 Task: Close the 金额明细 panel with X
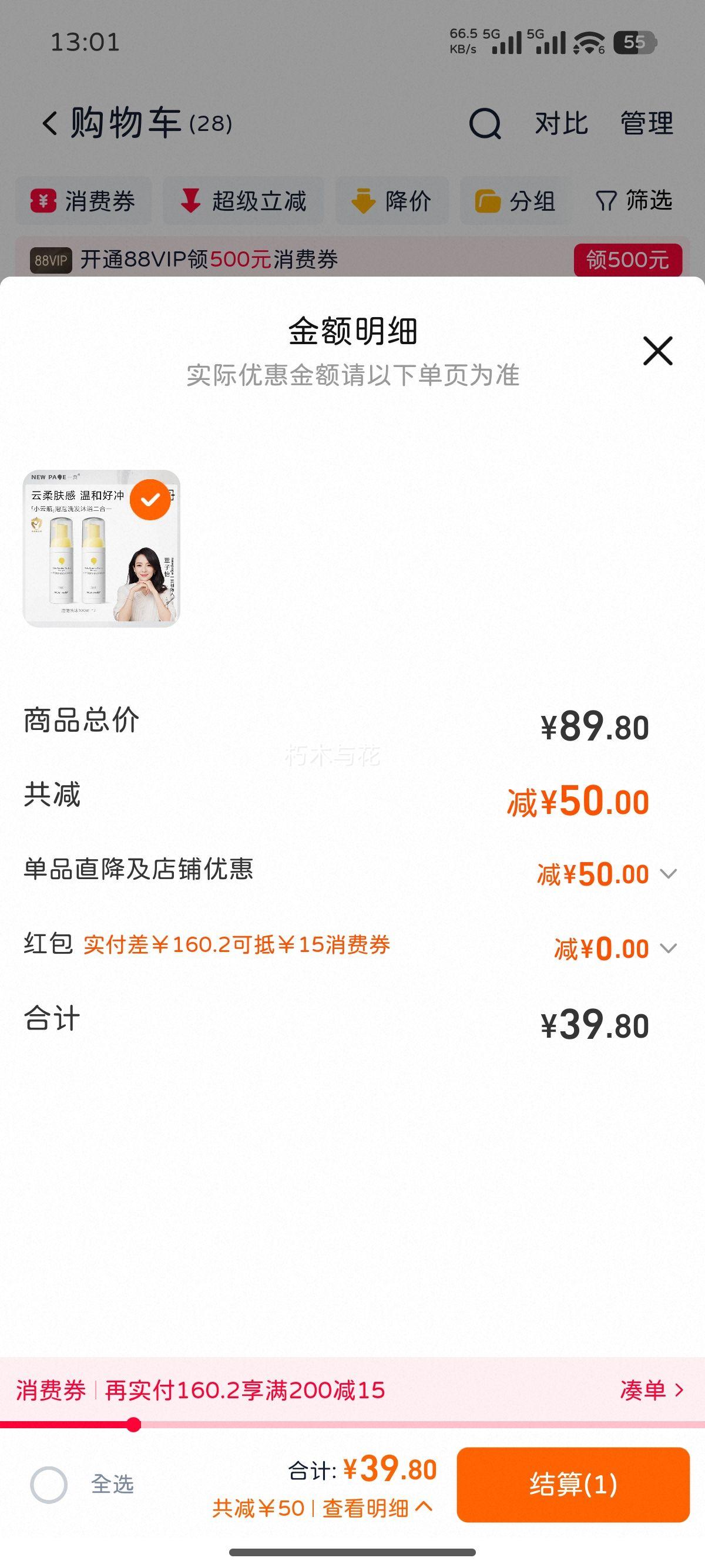click(x=657, y=351)
